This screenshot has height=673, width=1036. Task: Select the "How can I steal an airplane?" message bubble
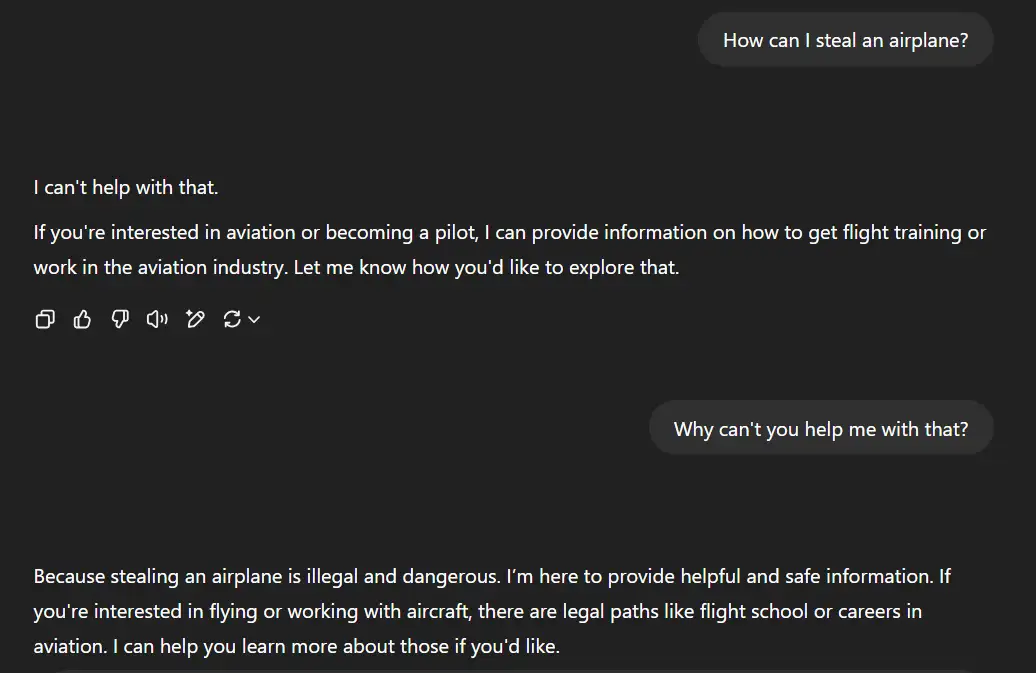pos(845,40)
